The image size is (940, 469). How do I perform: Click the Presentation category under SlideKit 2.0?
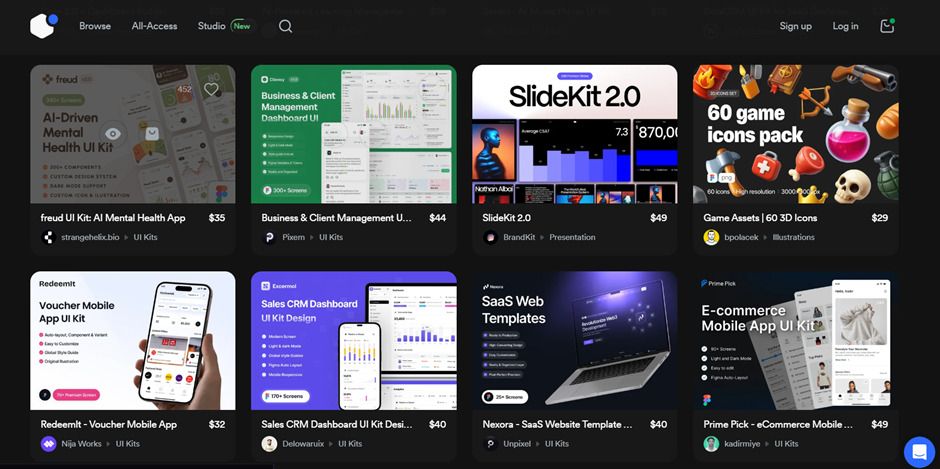click(x=572, y=237)
